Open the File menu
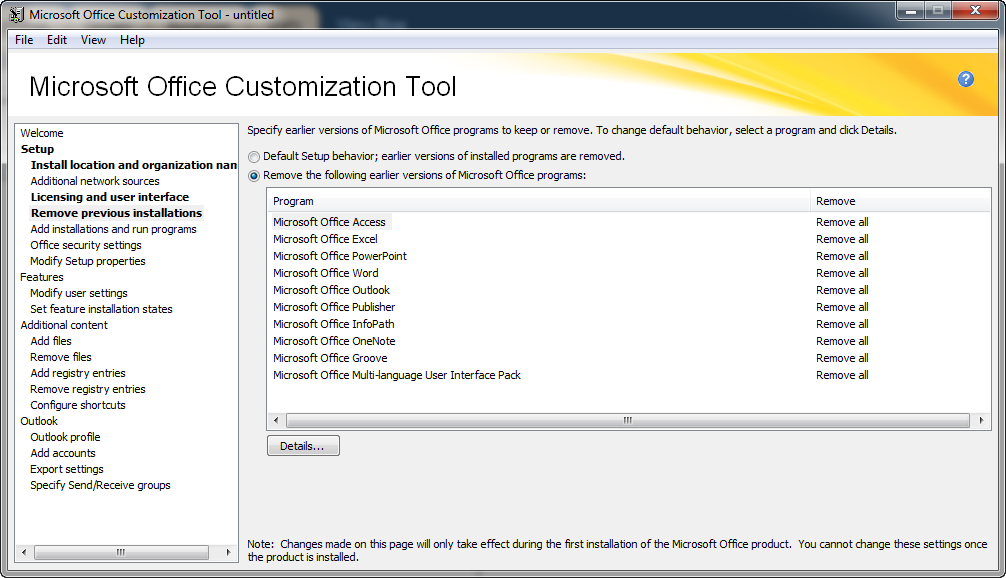 click(x=24, y=40)
